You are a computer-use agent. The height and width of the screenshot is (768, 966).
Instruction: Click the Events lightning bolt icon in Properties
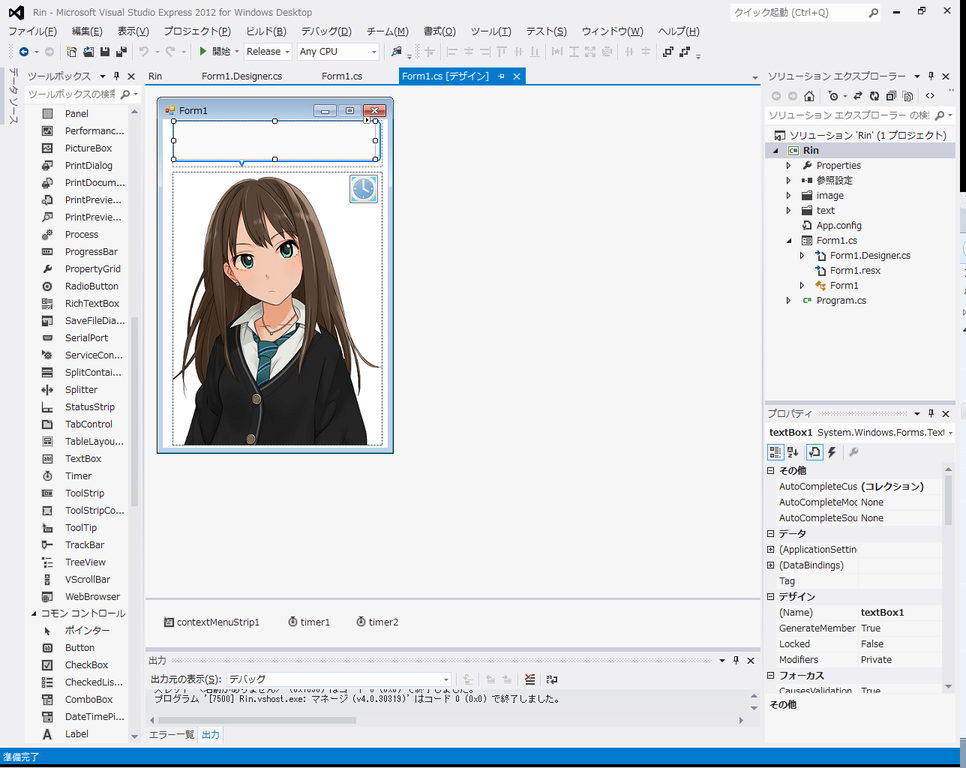click(x=831, y=452)
